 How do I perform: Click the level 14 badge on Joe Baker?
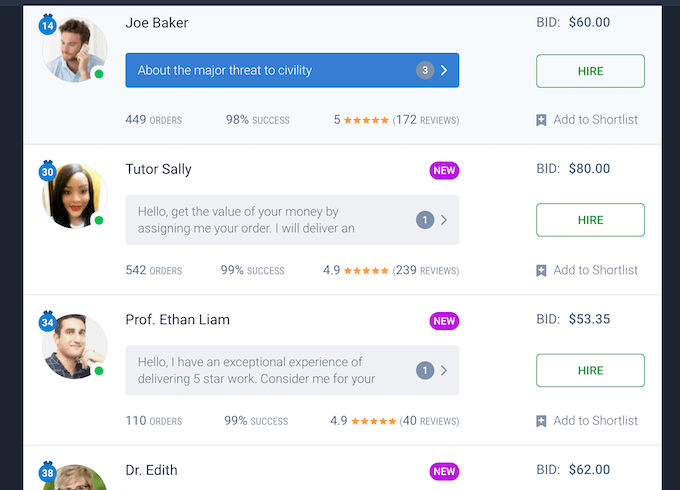(48, 24)
